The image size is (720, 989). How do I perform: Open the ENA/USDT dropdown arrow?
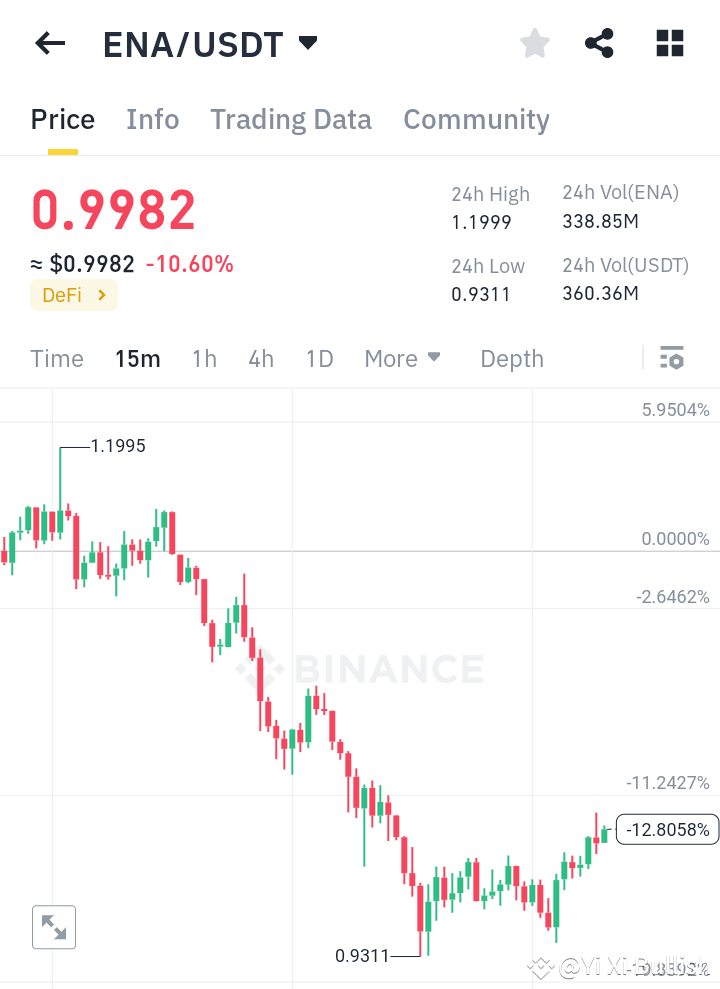(306, 43)
